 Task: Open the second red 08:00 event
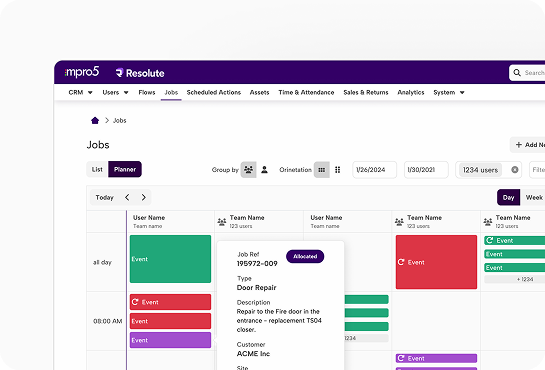point(170,321)
